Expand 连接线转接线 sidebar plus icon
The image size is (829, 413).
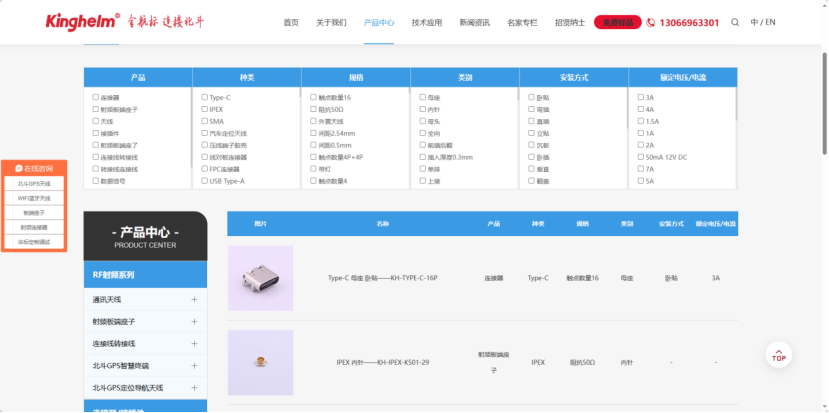coord(194,344)
